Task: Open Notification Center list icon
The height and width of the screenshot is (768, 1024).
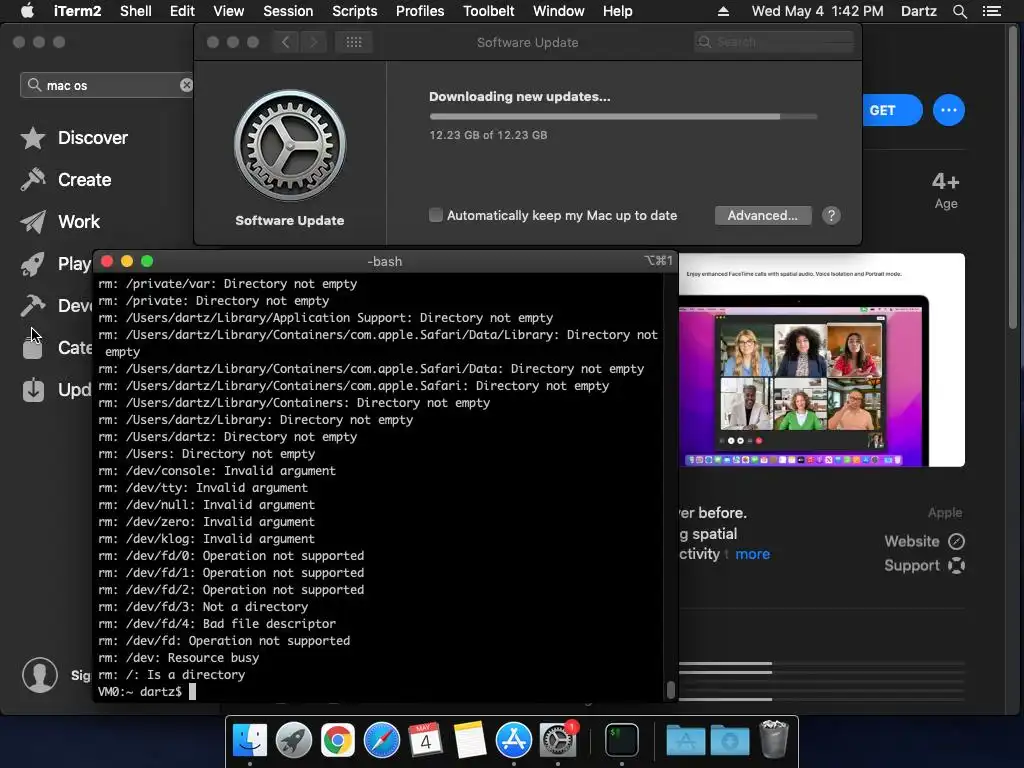Action: pos(991,11)
